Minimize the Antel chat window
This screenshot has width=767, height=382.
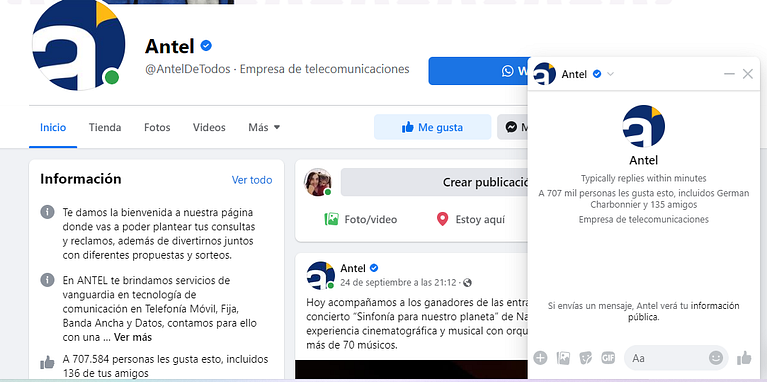(729, 74)
